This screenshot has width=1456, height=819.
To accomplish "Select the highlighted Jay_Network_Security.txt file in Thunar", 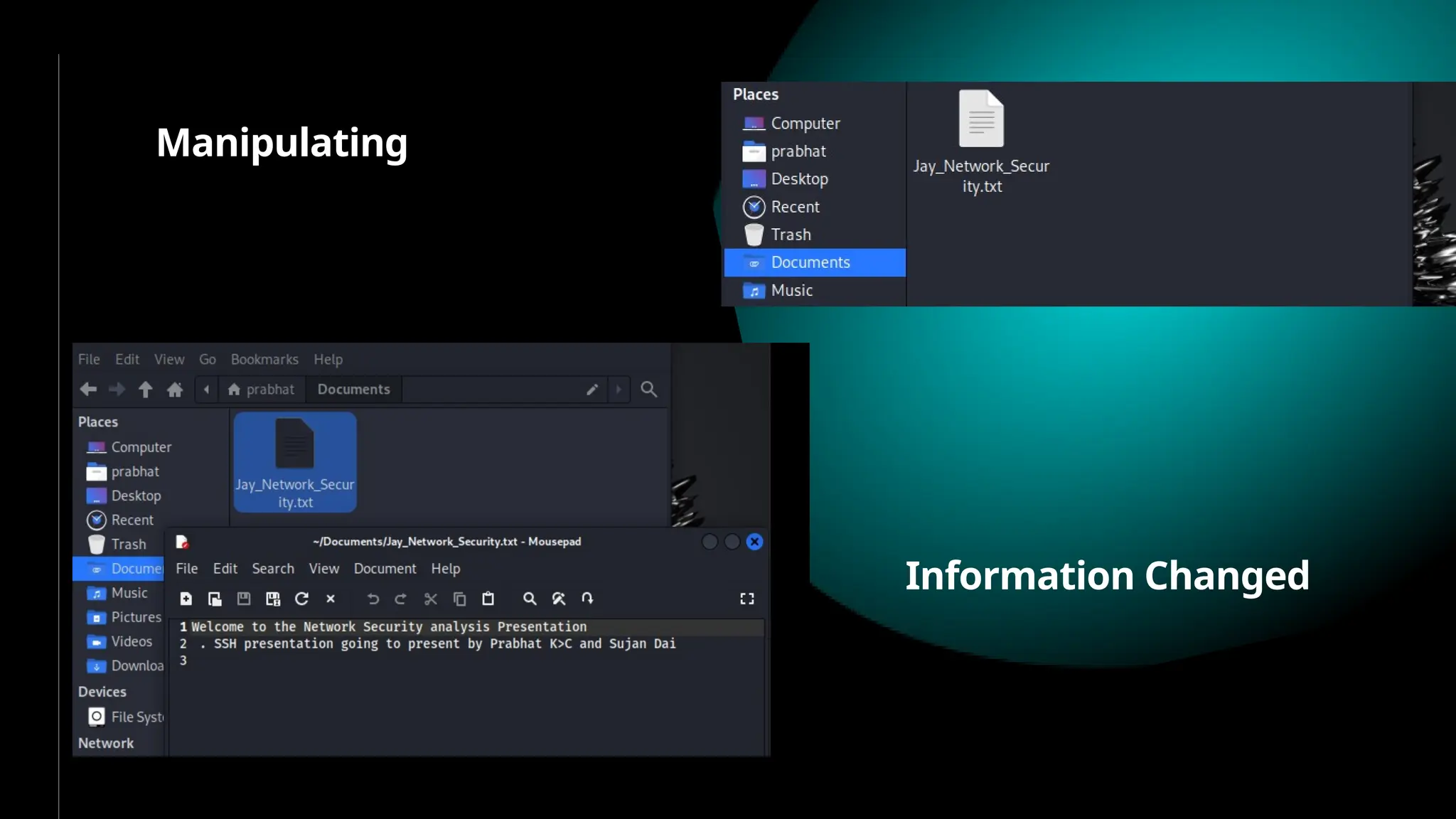I will point(295,462).
